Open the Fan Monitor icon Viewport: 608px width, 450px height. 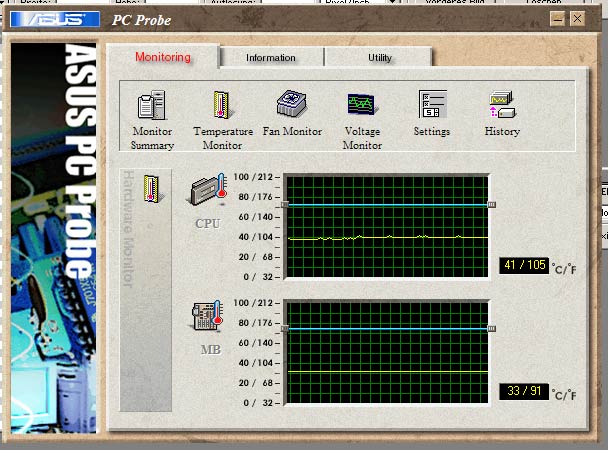click(292, 103)
